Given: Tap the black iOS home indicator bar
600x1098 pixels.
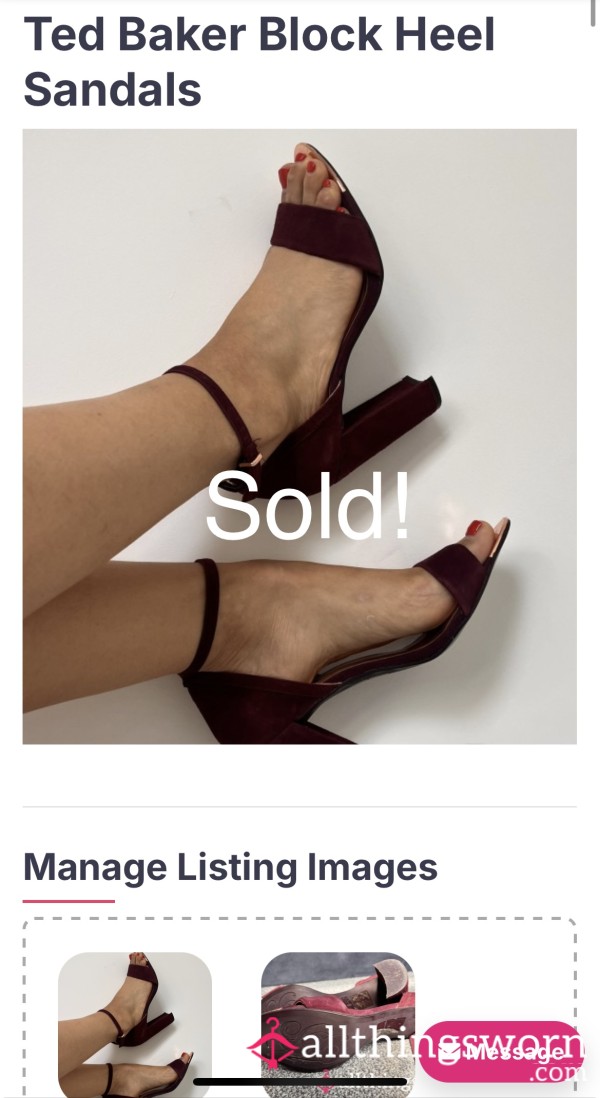Looking at the screenshot, I should pyautogui.click(x=300, y=1082).
